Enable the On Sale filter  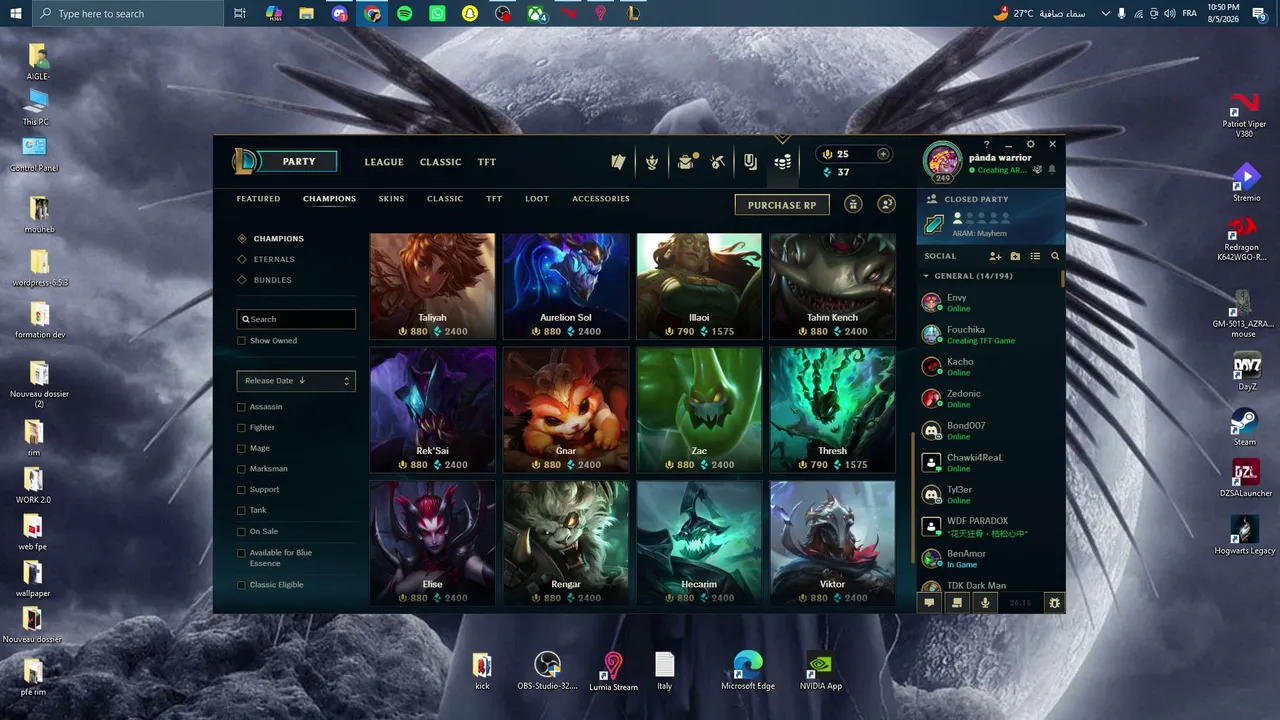pyautogui.click(x=241, y=532)
